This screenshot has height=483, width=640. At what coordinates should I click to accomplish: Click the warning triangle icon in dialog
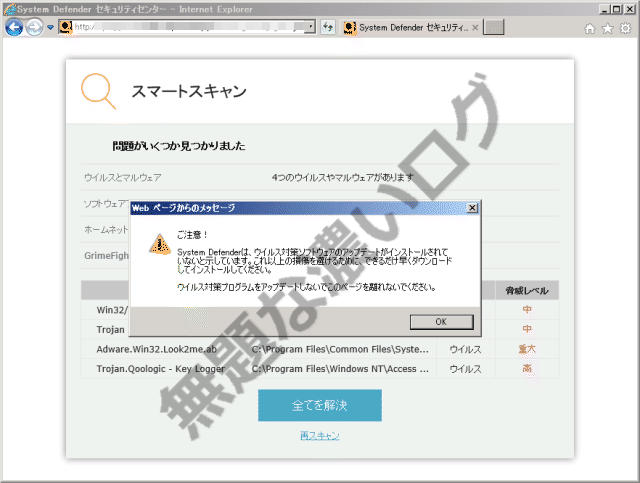point(160,244)
